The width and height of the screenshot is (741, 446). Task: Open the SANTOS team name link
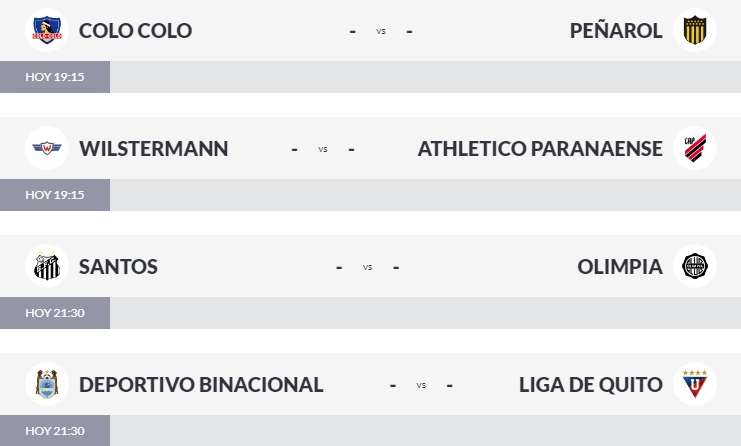[118, 267]
